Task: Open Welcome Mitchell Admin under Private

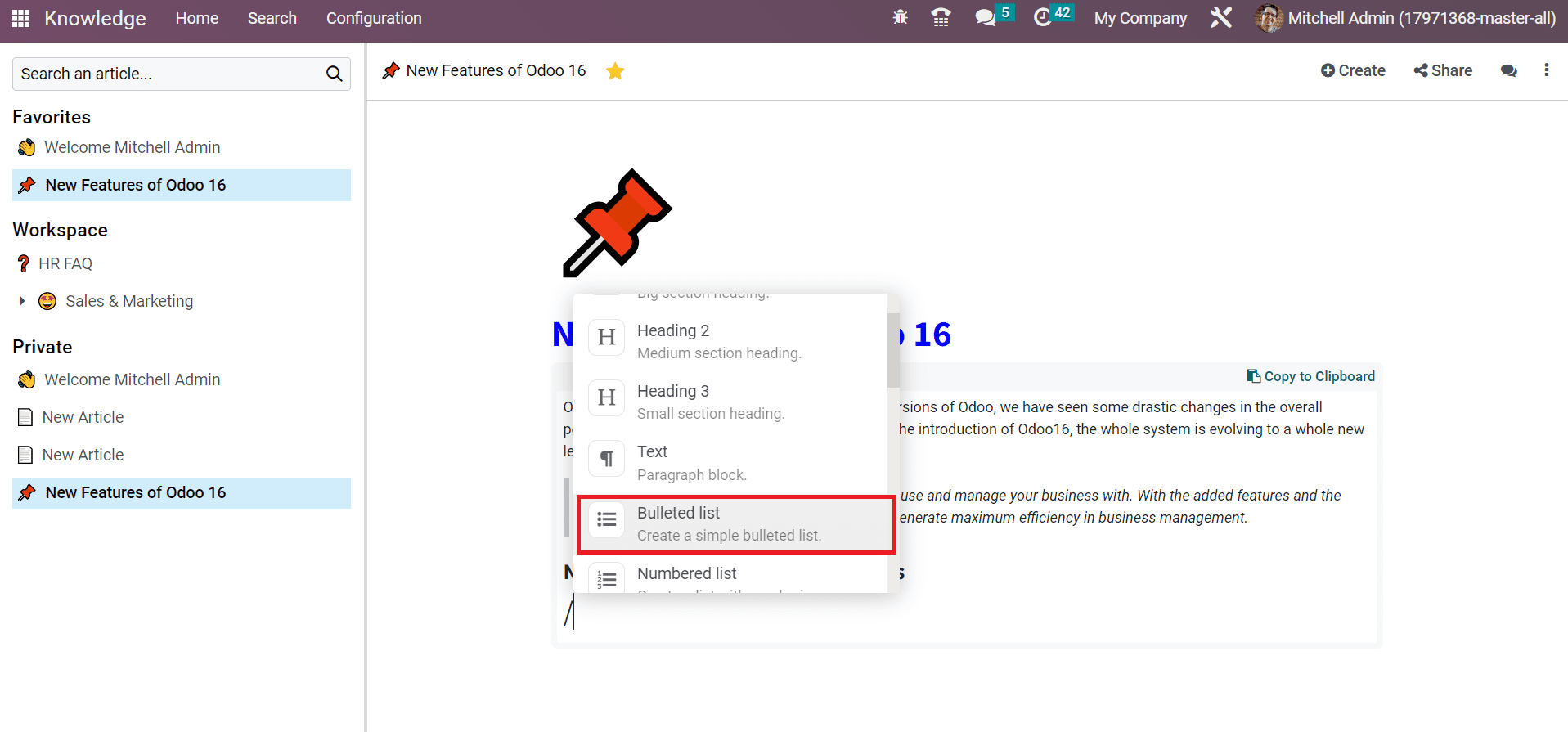Action: pyautogui.click(x=133, y=379)
